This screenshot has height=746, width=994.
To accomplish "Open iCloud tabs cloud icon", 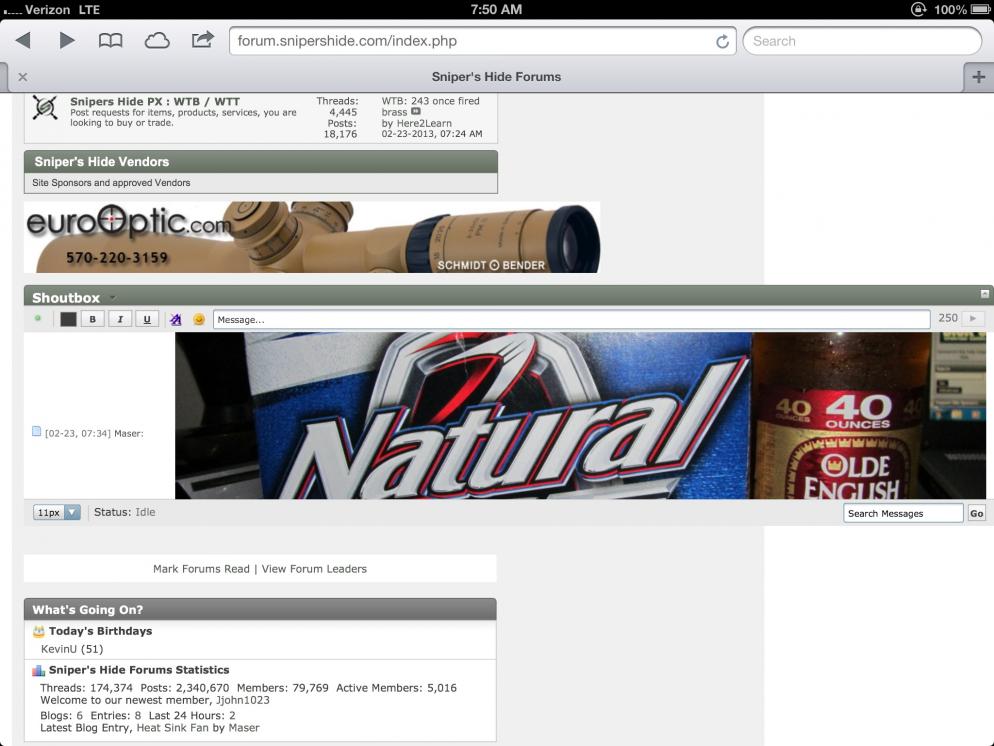I will point(157,41).
